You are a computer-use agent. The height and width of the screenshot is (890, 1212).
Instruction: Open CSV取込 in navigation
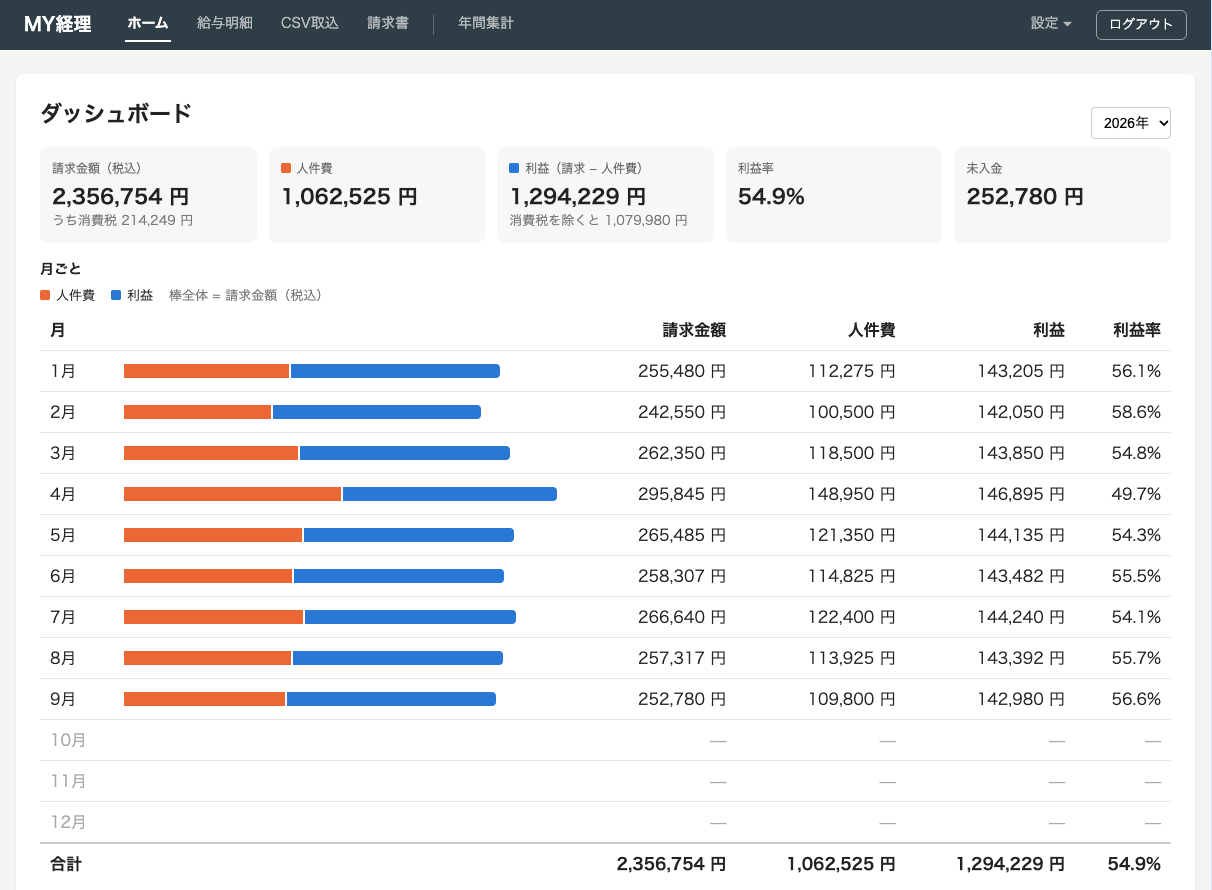coord(310,23)
